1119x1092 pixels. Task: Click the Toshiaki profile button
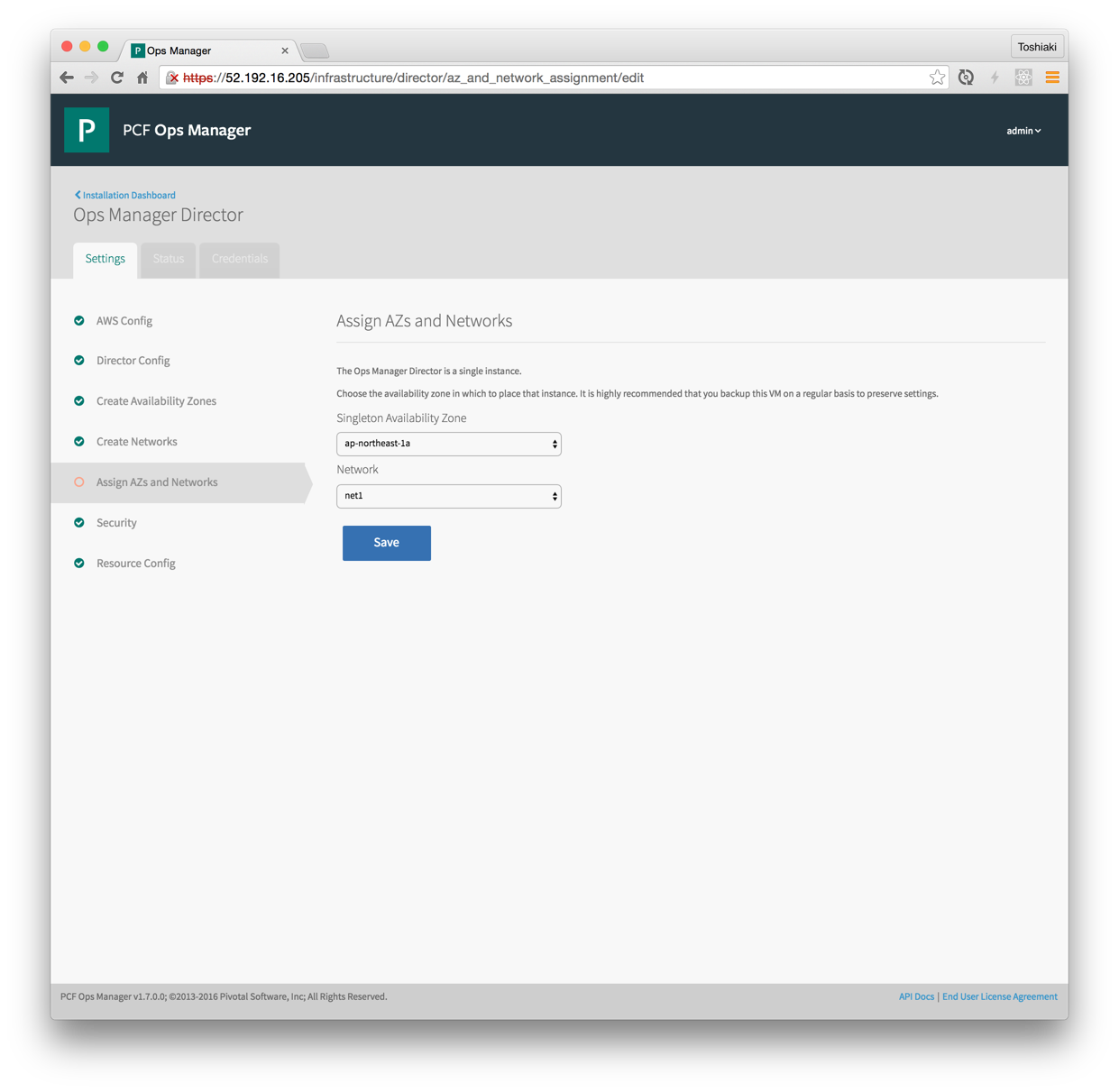coord(1037,47)
